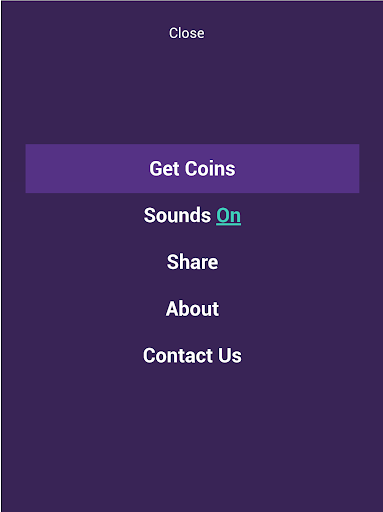Open Contact Us, the last menu item

192,355
